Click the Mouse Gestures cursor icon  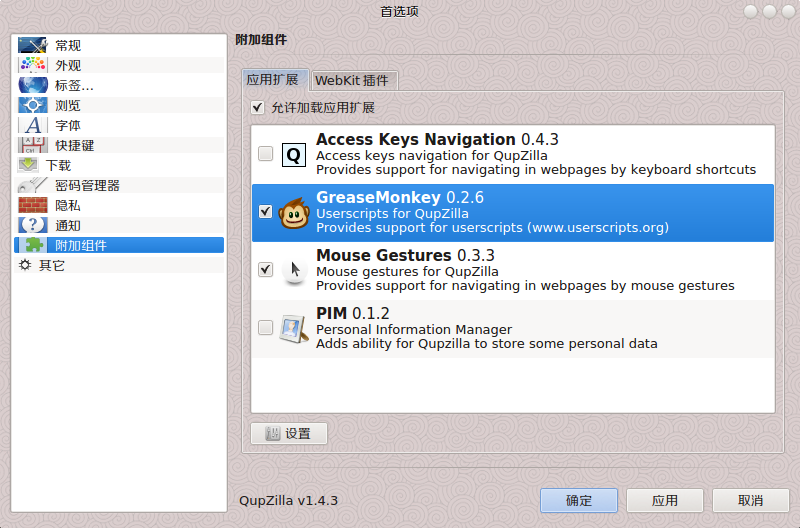tap(294, 270)
